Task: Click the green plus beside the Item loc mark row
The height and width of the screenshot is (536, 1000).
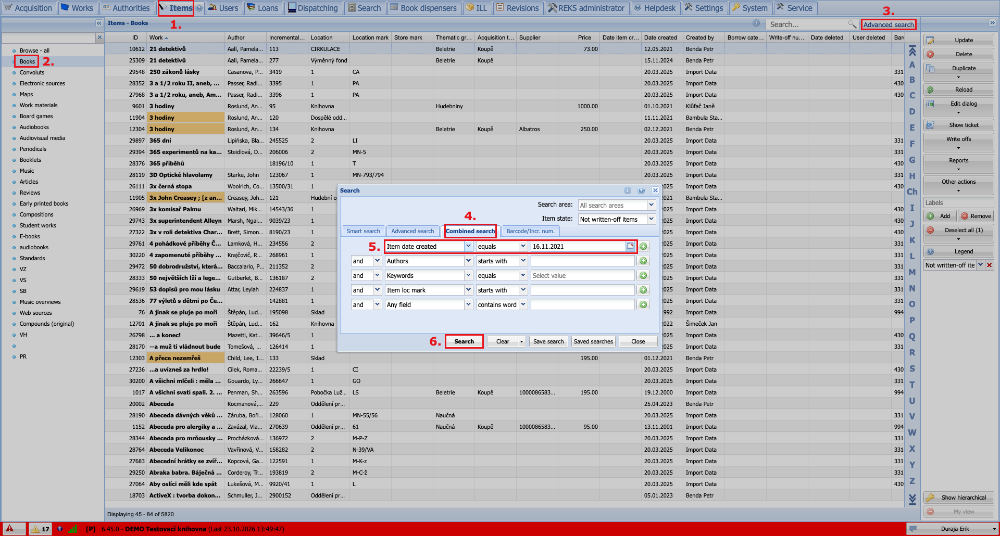Action: [643, 290]
